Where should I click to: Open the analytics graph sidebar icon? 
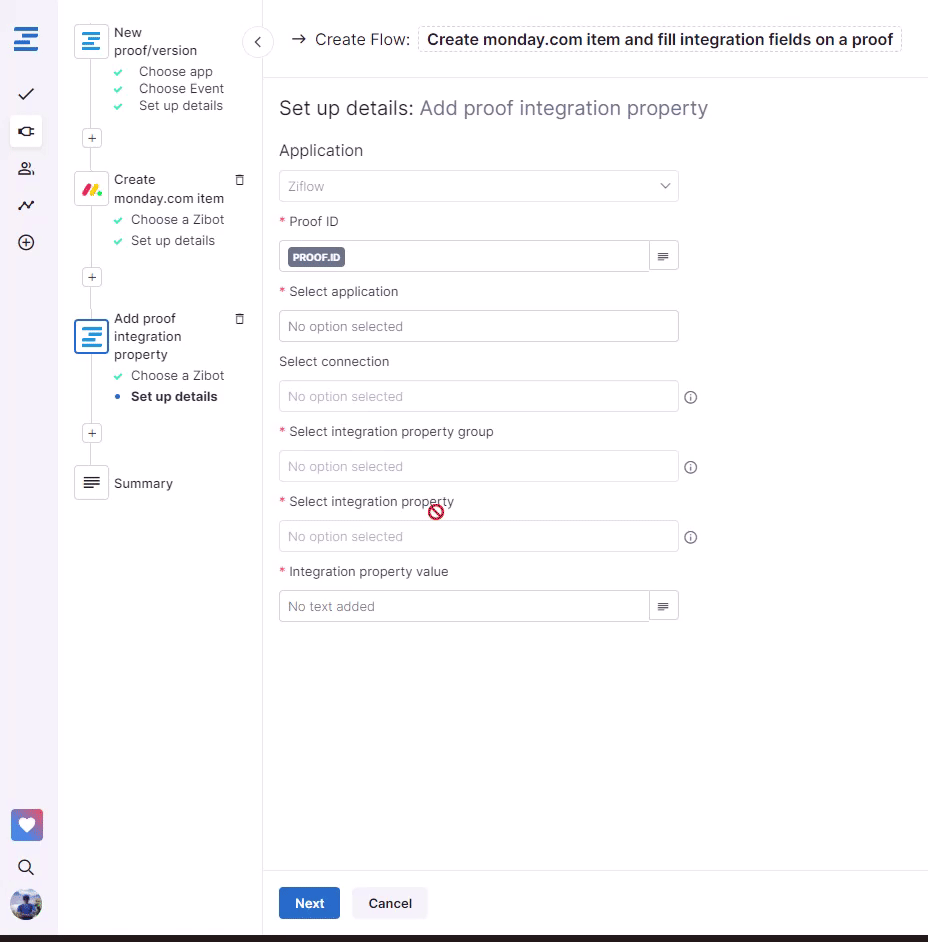(26, 205)
